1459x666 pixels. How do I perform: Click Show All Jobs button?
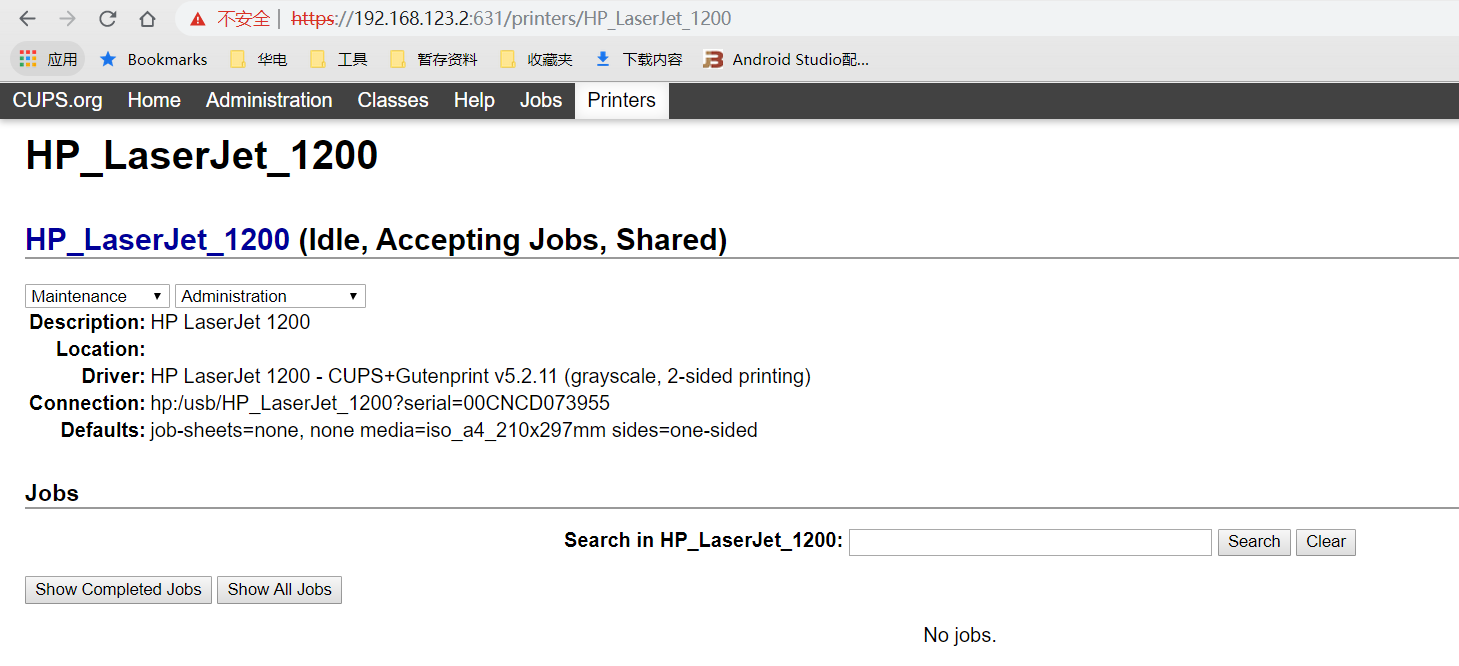click(280, 590)
